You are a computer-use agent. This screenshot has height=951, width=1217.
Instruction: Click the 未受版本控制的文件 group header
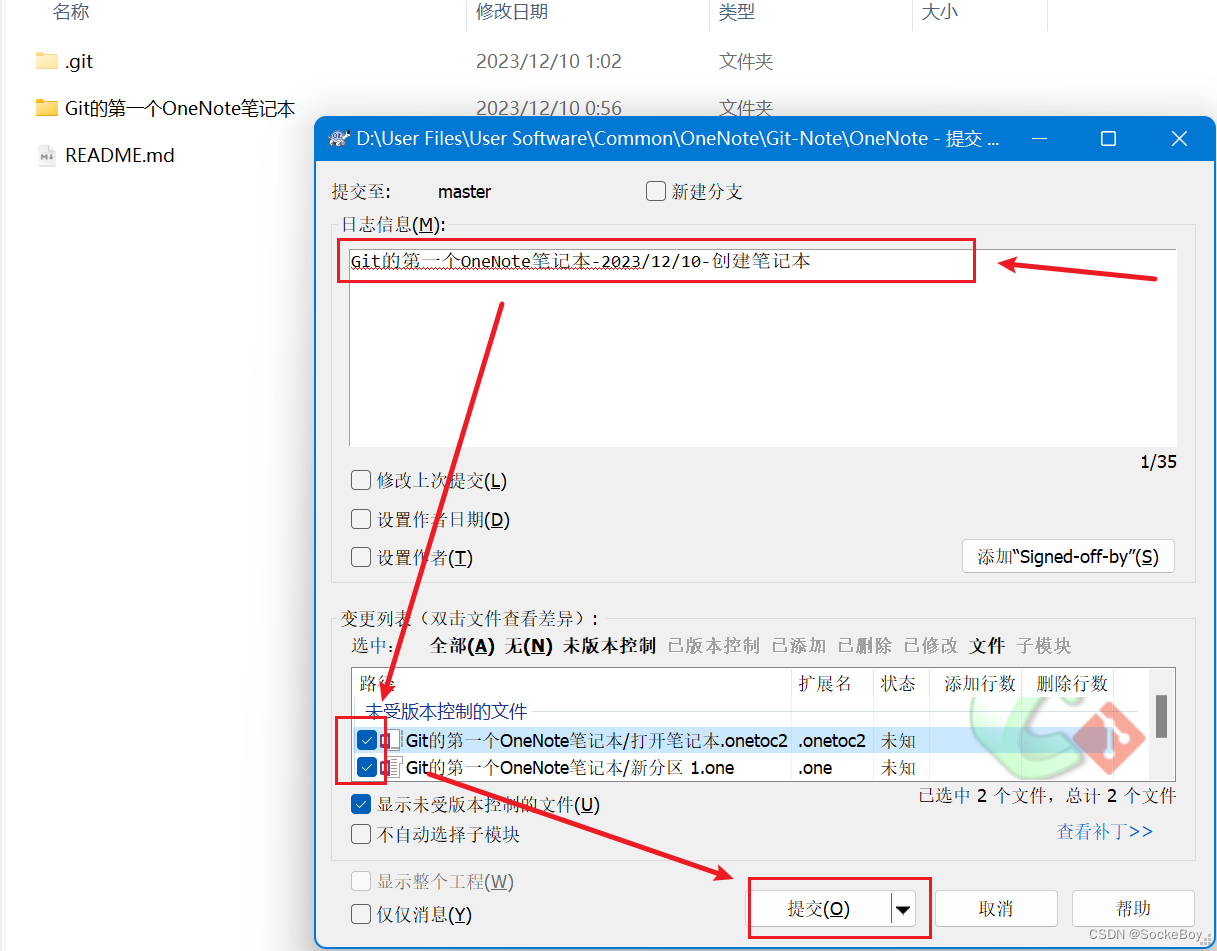pyautogui.click(x=445, y=712)
